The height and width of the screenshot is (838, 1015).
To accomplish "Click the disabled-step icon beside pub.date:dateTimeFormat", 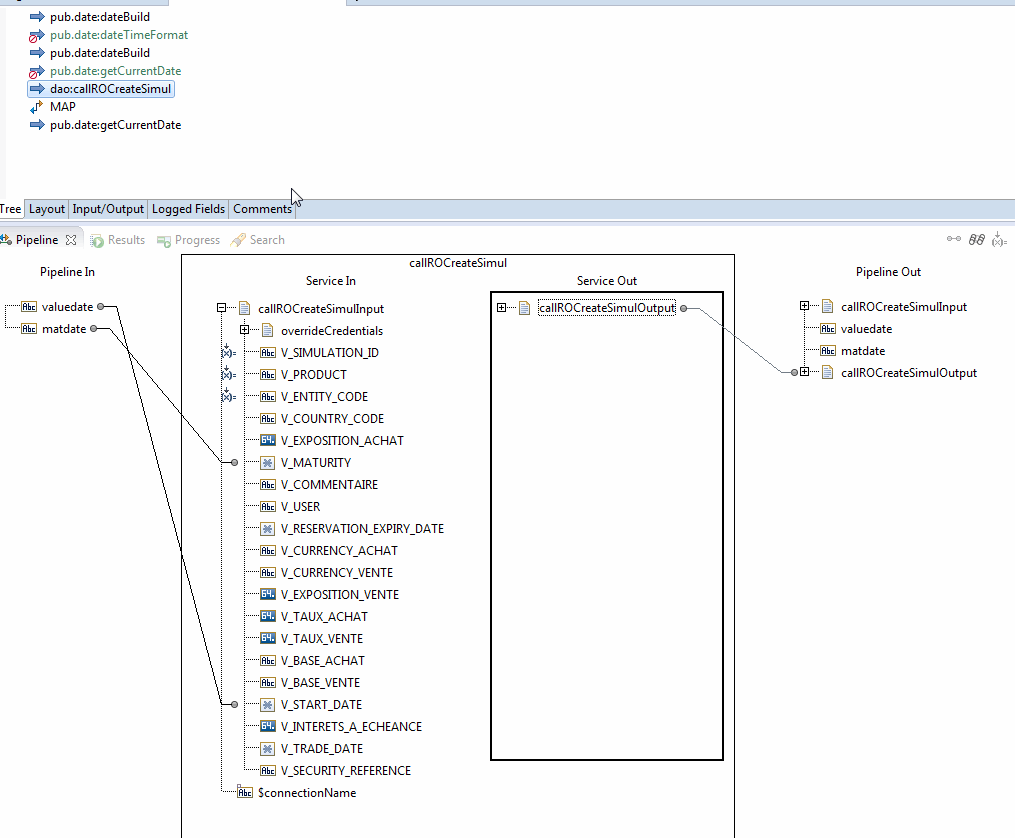I will point(37,36).
